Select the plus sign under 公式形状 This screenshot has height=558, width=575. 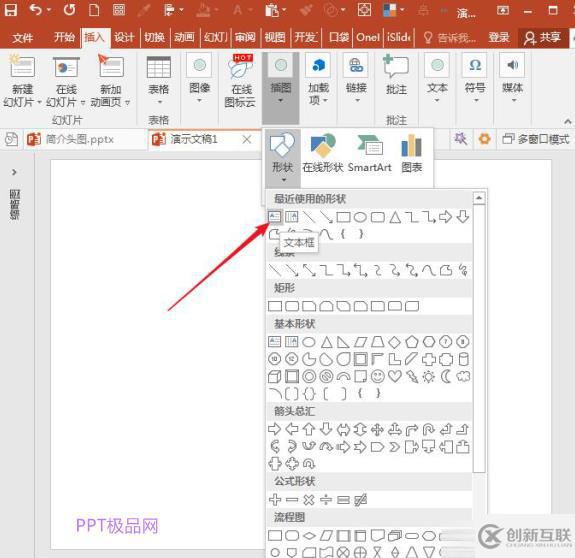tap(275, 499)
